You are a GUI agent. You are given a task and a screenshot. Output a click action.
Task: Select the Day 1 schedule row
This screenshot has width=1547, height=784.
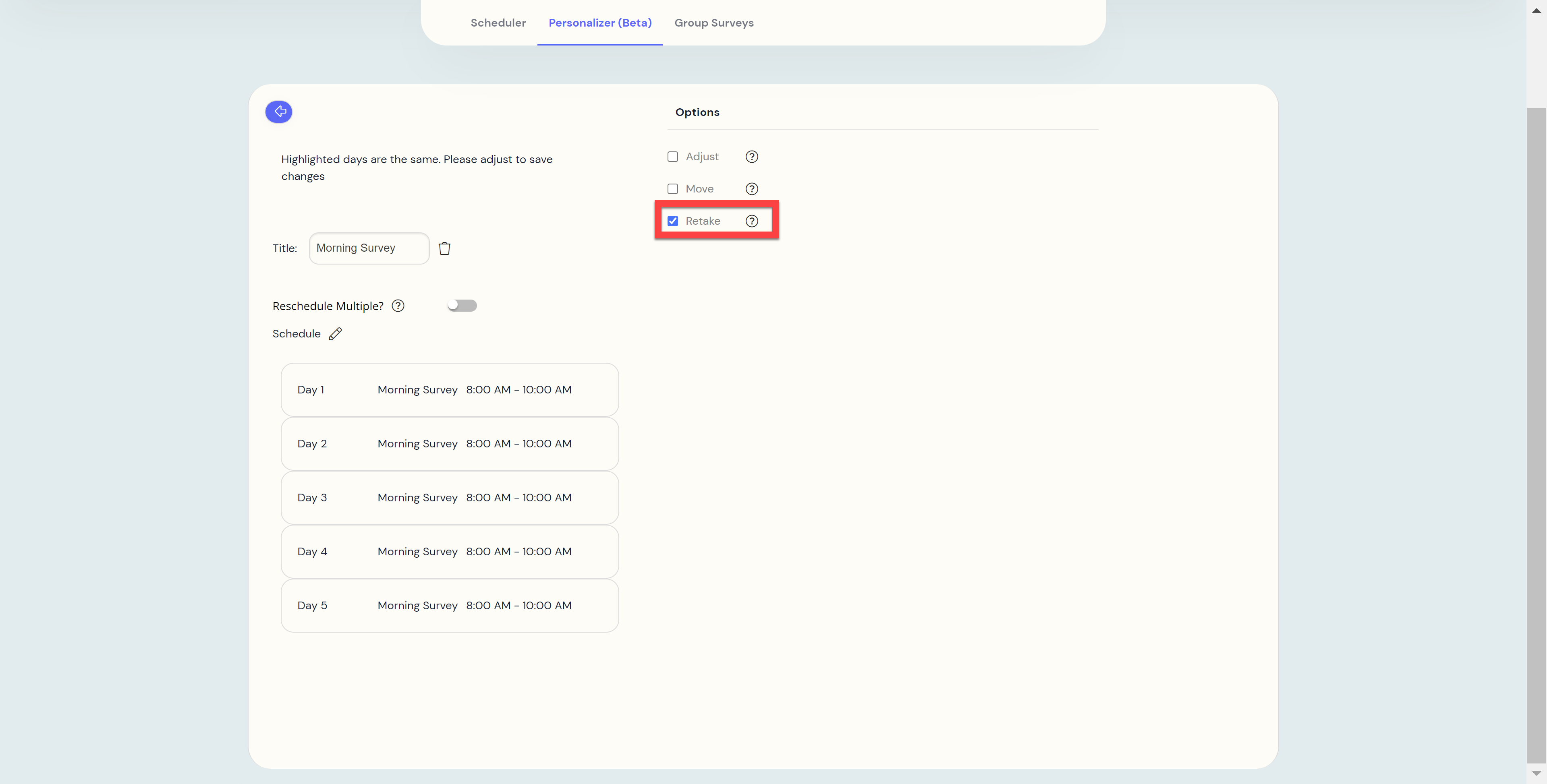[449, 390]
